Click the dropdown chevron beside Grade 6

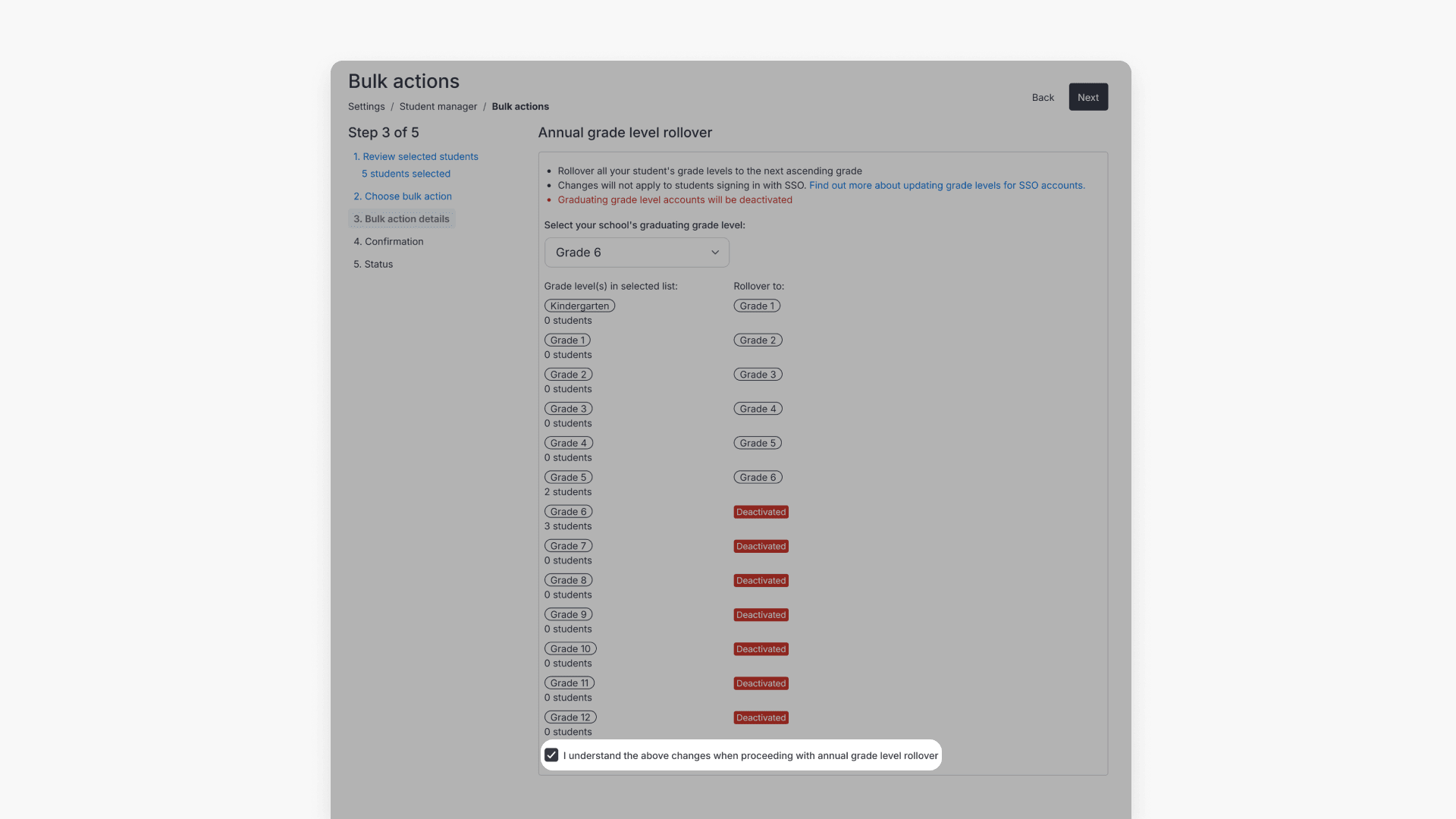714,252
